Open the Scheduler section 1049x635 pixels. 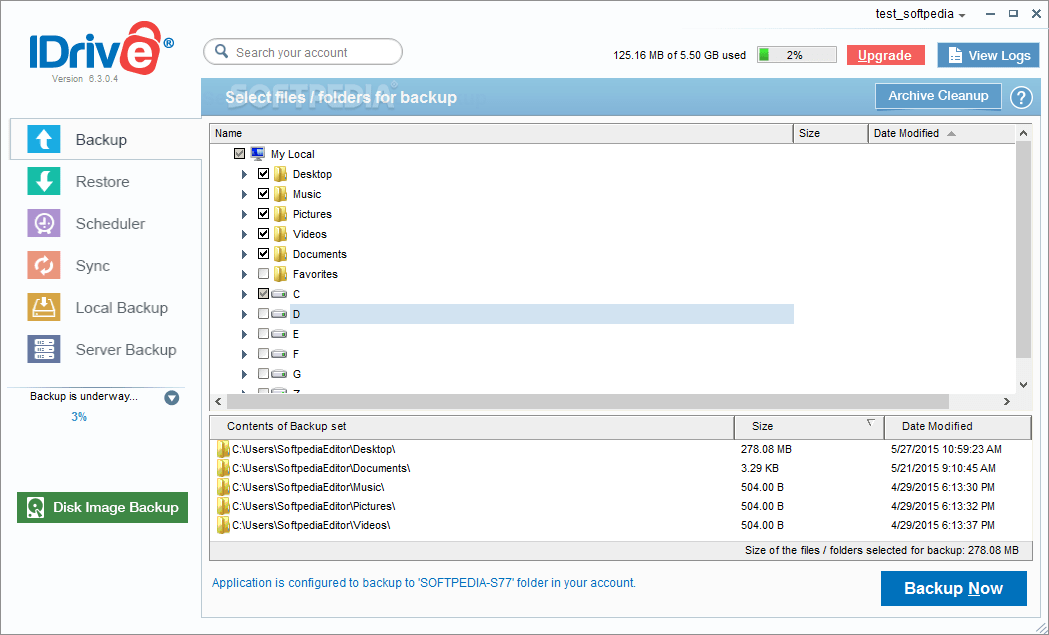click(x=110, y=223)
